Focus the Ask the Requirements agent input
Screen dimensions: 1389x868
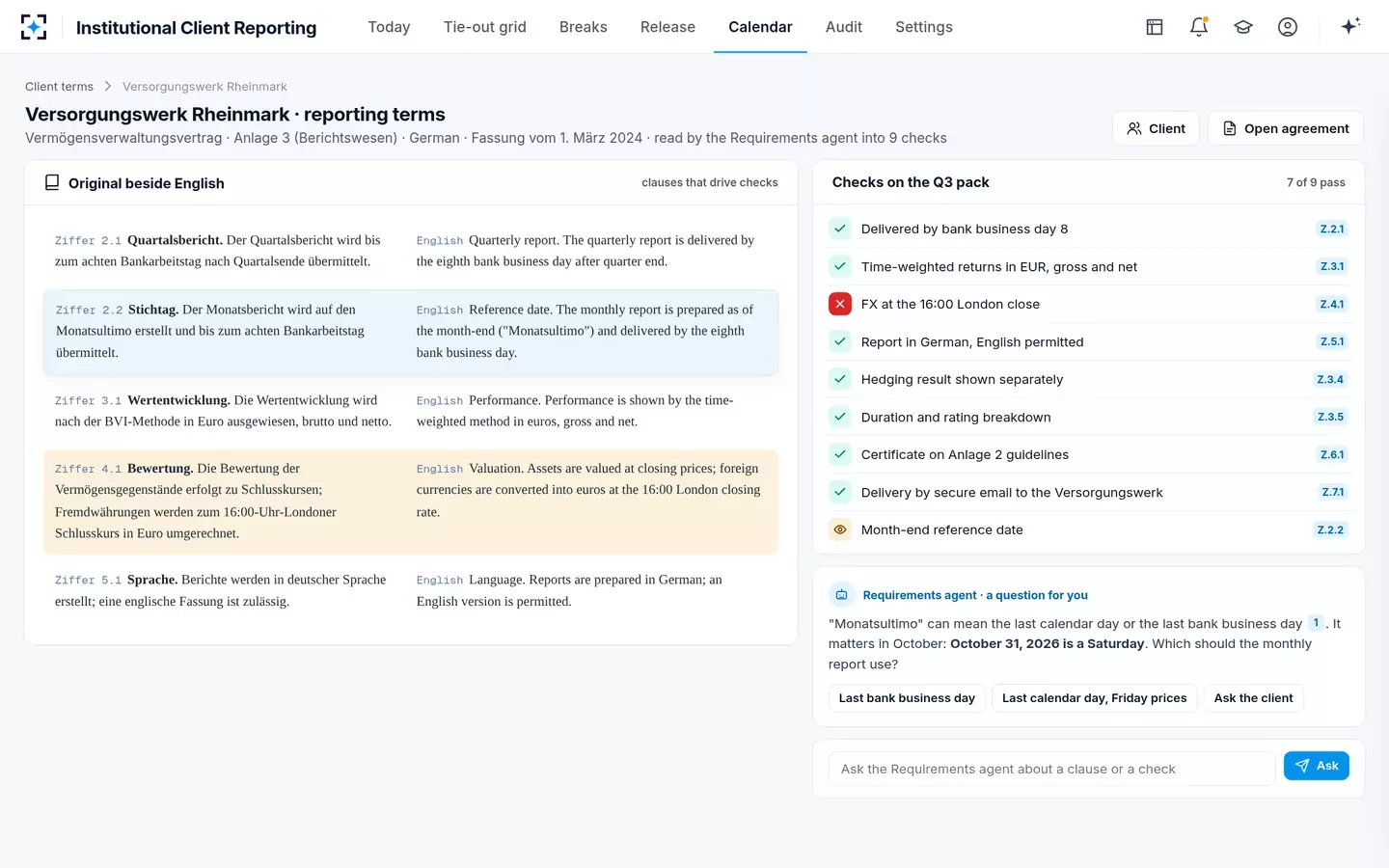pos(1052,769)
